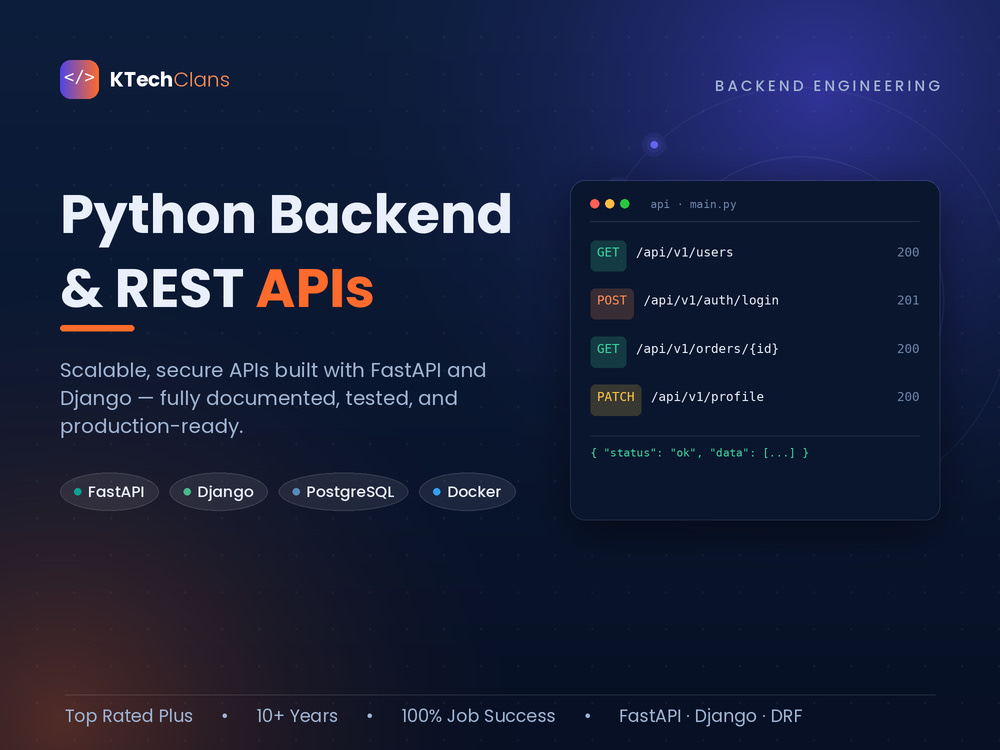
Task: Select the /api/v1/users endpoint path
Action: 685,253
